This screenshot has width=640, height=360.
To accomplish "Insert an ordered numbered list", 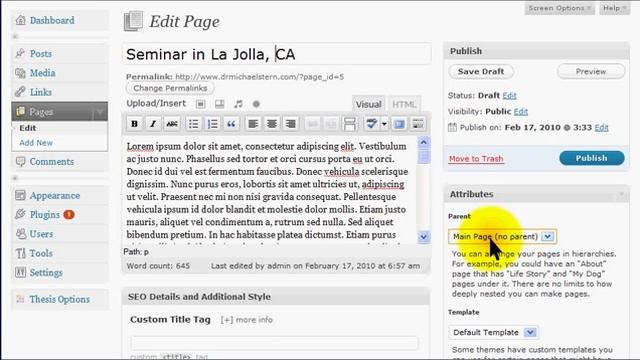I will click(x=212, y=124).
